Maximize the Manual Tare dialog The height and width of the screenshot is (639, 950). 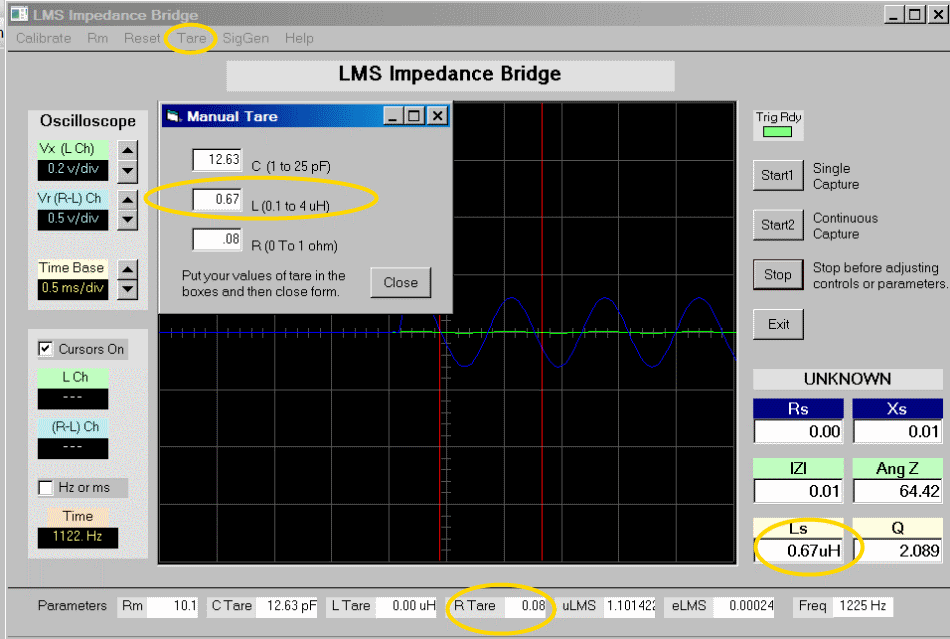tap(414, 116)
